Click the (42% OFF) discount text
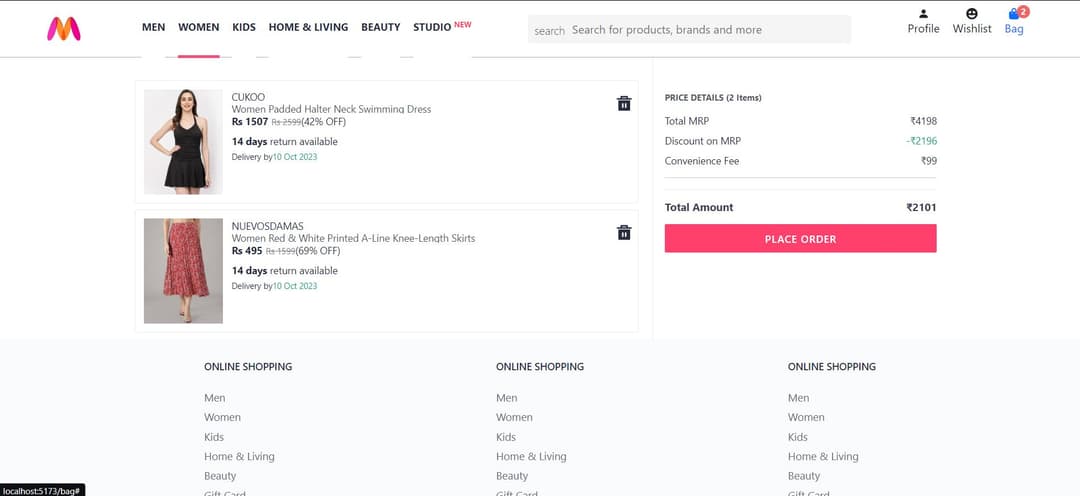This screenshot has width=1080, height=496. (x=324, y=122)
